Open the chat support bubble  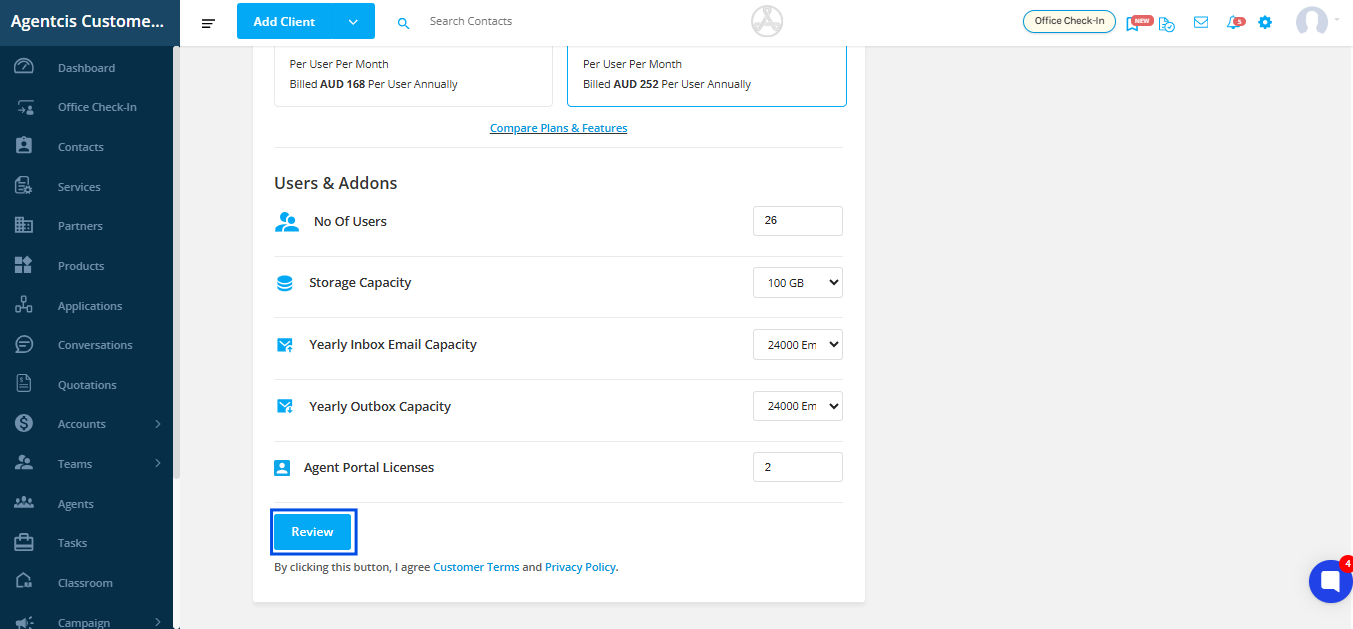[1330, 581]
